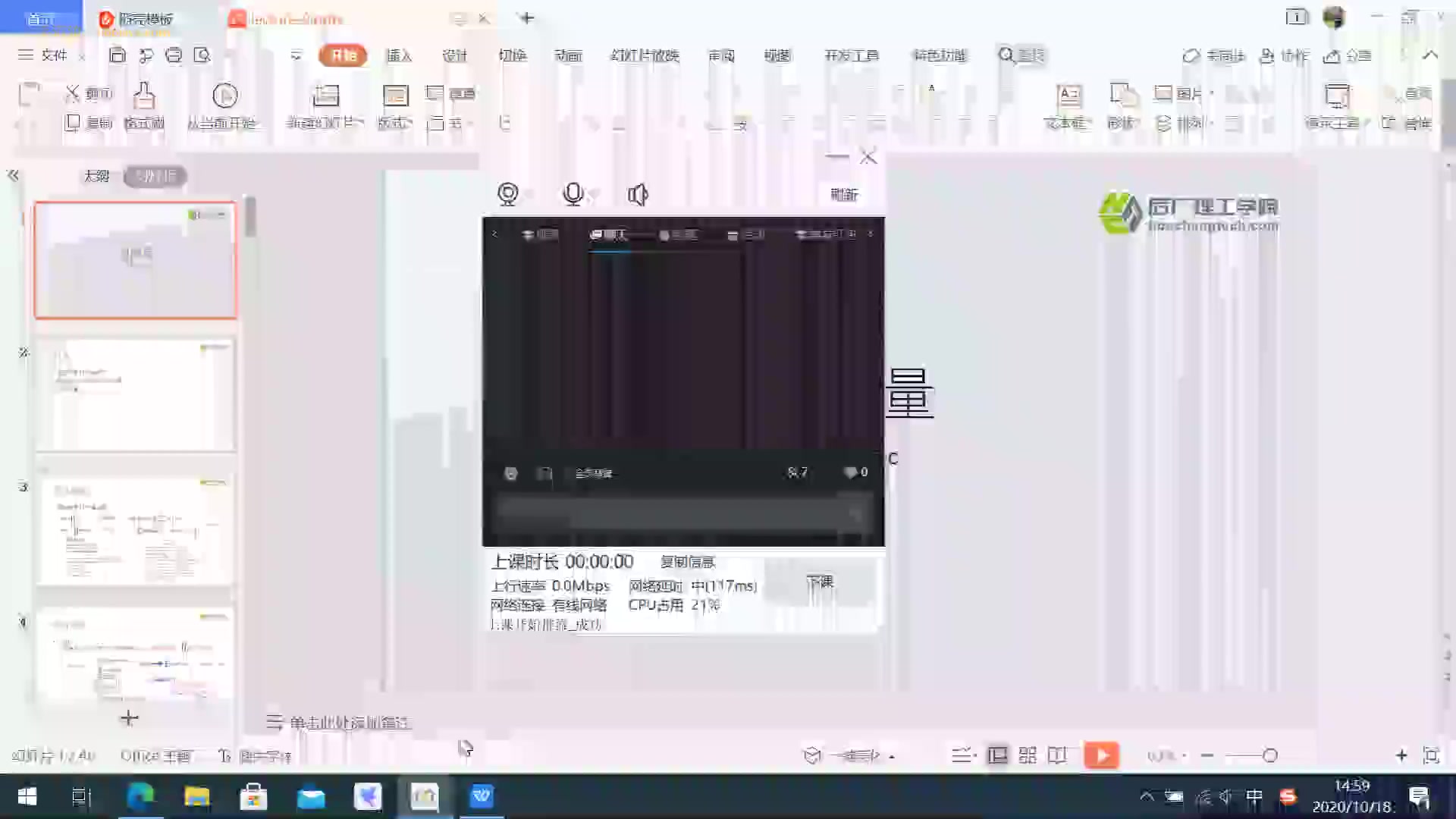Toggle the speaker in the live class panel
This screenshot has height=819, width=1456.
(638, 194)
